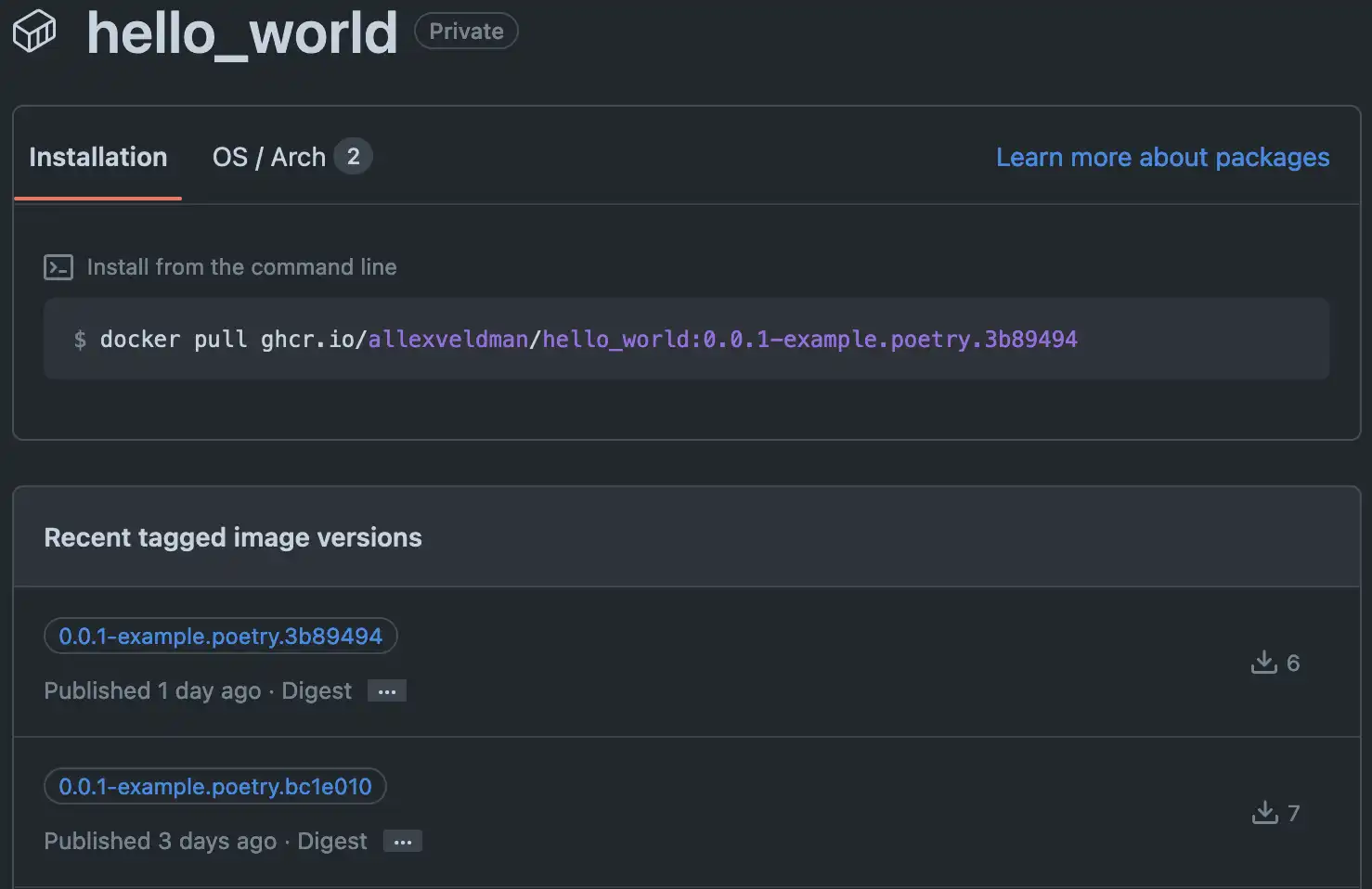Click the package cube icon beside hello_world

(x=34, y=32)
